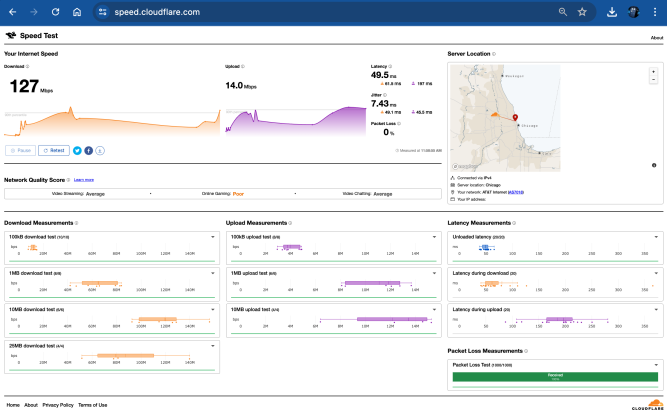Open the browser downloads
667x418 pixels.
(x=612, y=12)
